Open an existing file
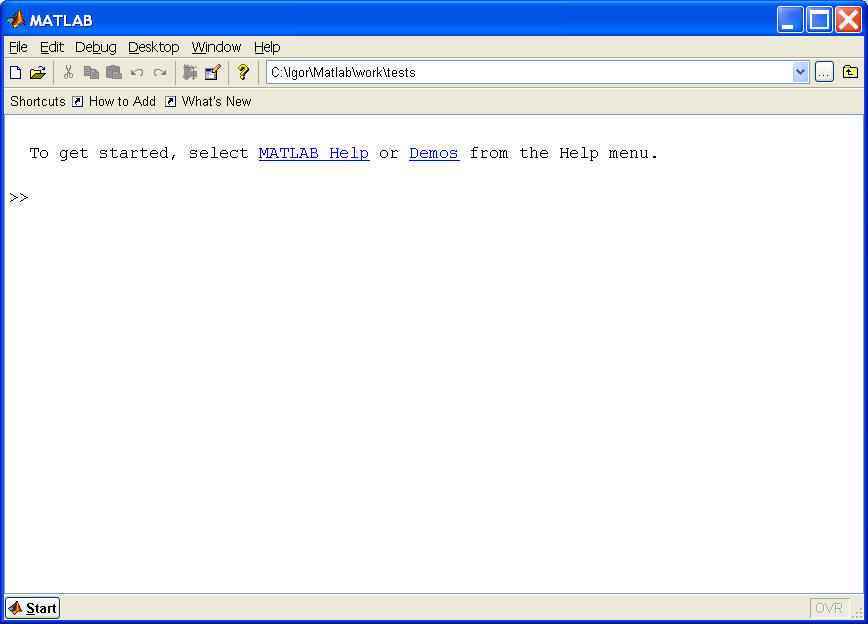Screen dimensions: 868x624 (x=38, y=71)
